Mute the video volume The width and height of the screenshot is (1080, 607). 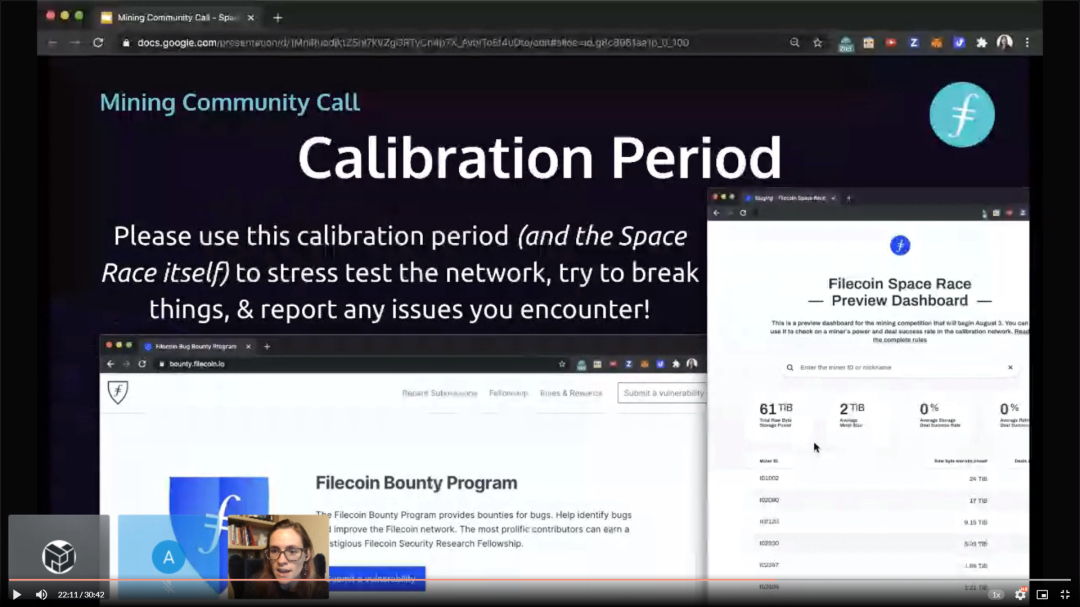coord(41,595)
